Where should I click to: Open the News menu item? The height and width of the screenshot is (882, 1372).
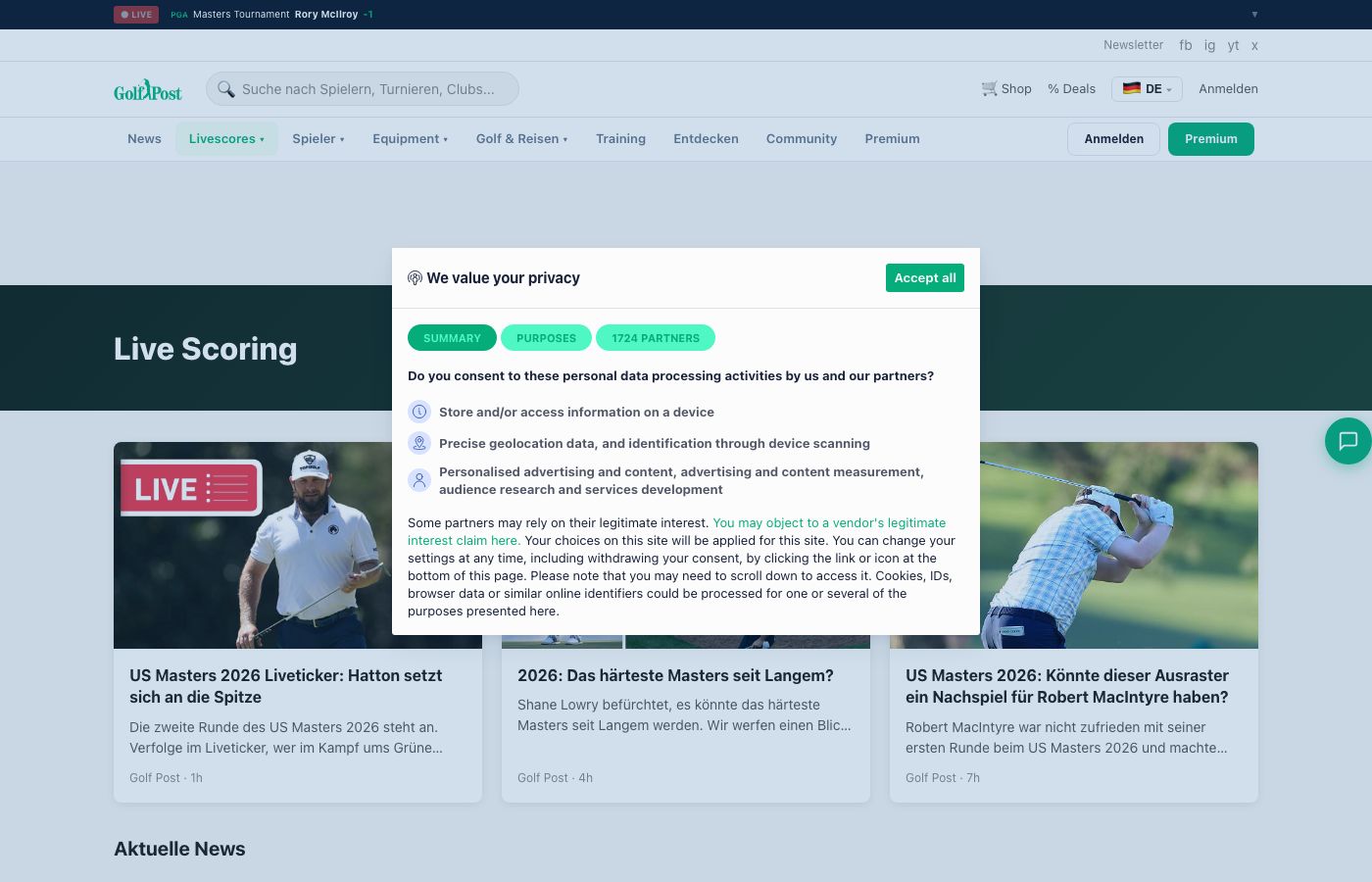[x=144, y=139]
